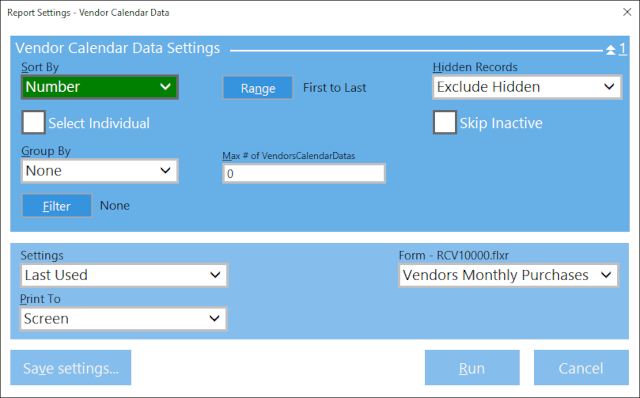Open the Settings dropdown showing Last Used

[124, 275]
